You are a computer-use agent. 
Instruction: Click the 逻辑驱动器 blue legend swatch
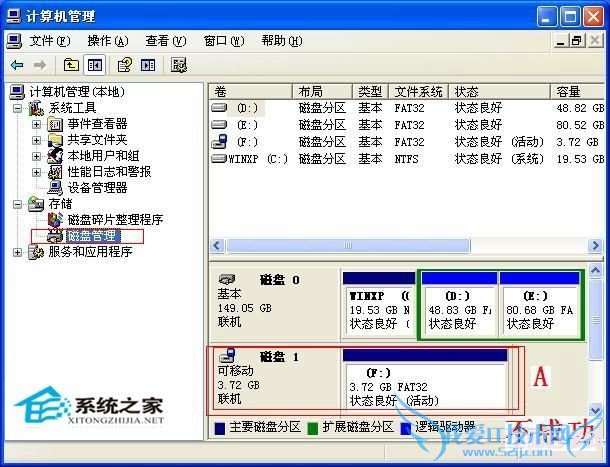click(406, 428)
